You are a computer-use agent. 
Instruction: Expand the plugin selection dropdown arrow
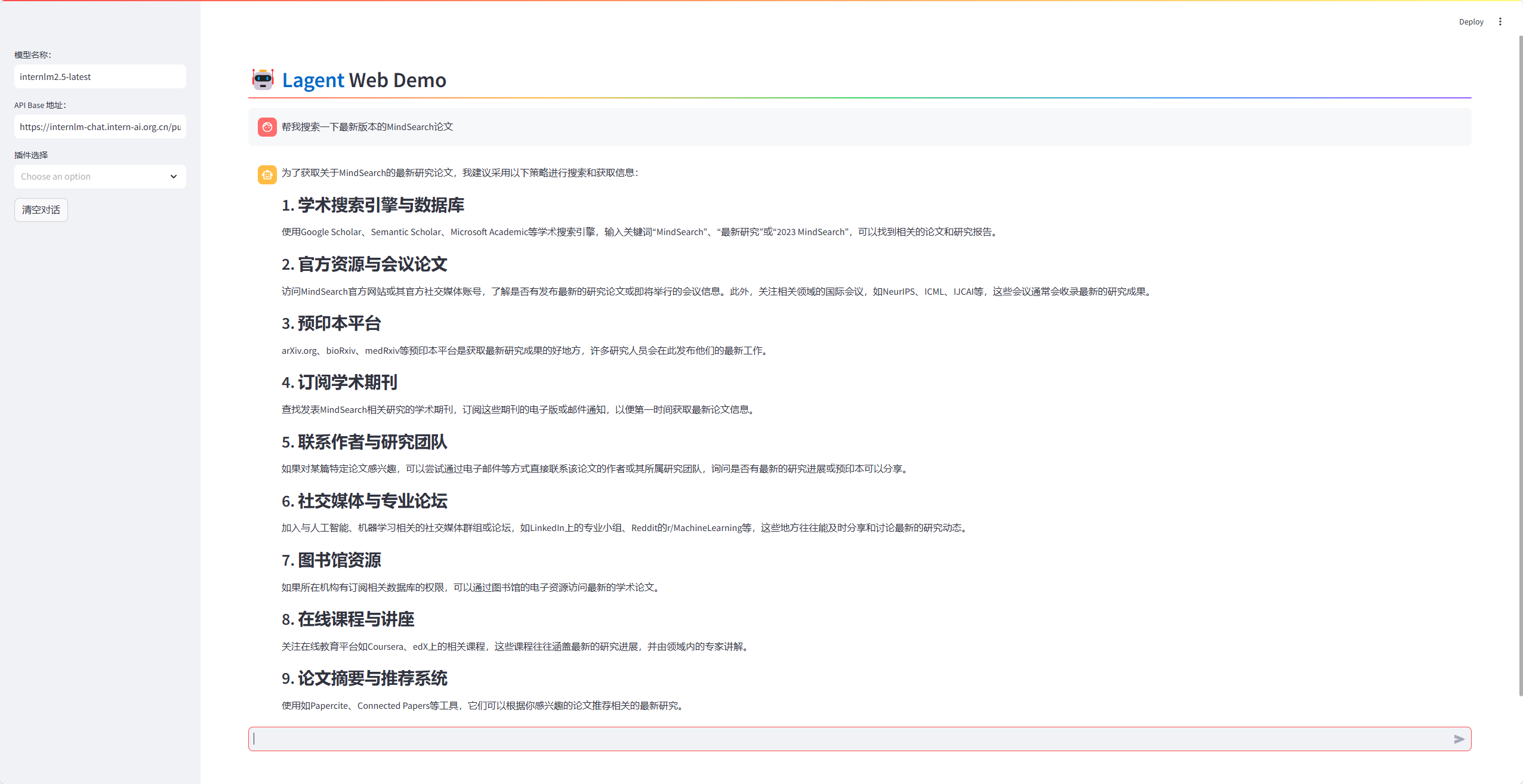[174, 177]
